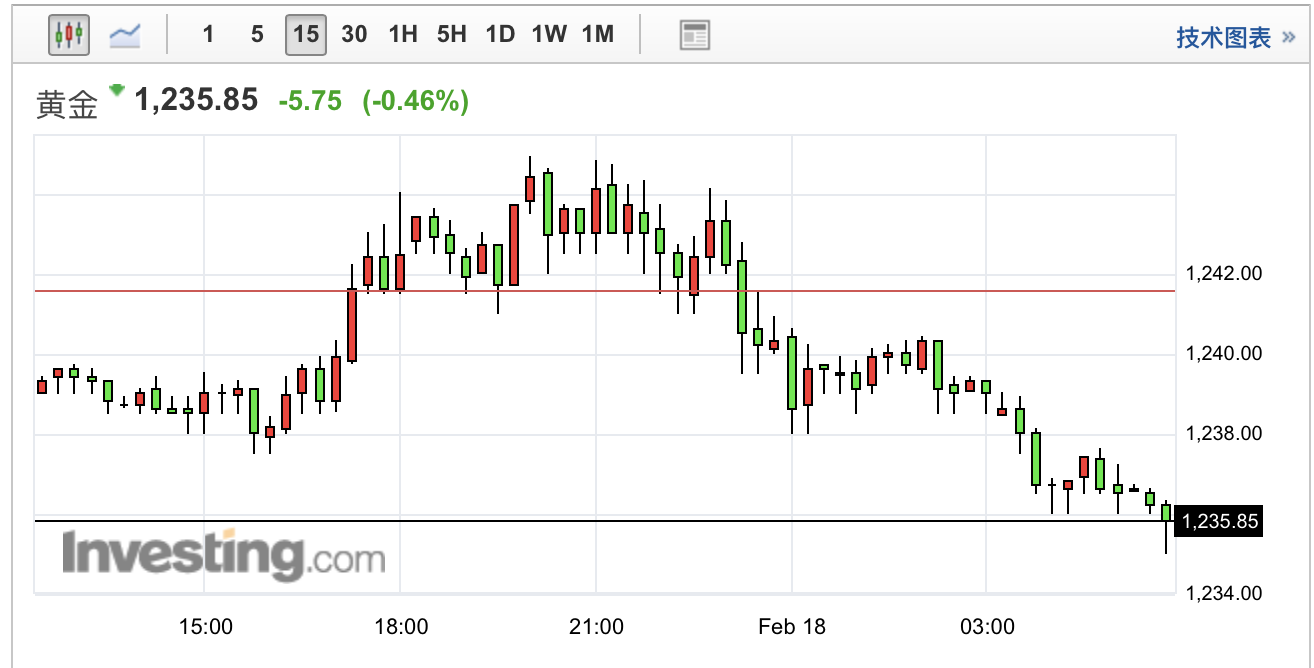Set chart interval to 1W
This screenshot has height=668, width=1314.
click(x=549, y=35)
